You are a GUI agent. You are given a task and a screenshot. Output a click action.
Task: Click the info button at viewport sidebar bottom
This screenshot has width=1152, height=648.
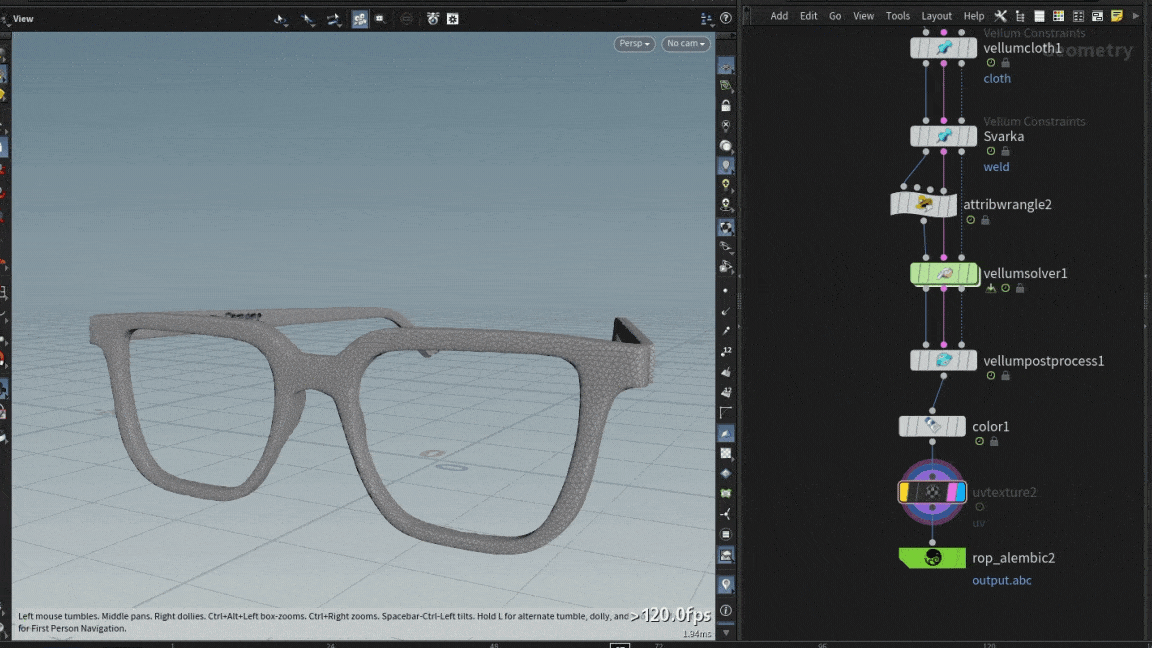coord(726,610)
